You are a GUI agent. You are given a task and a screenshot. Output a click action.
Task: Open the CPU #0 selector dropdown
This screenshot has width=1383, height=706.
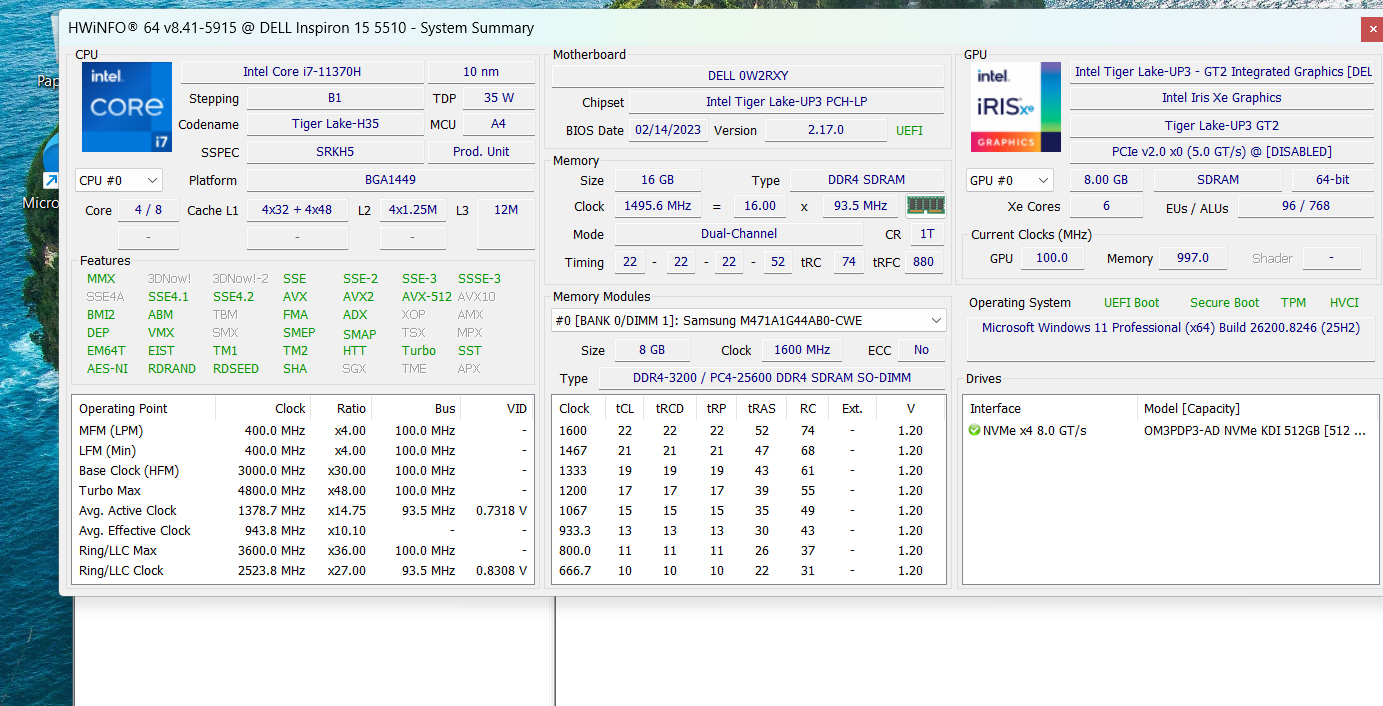119,180
